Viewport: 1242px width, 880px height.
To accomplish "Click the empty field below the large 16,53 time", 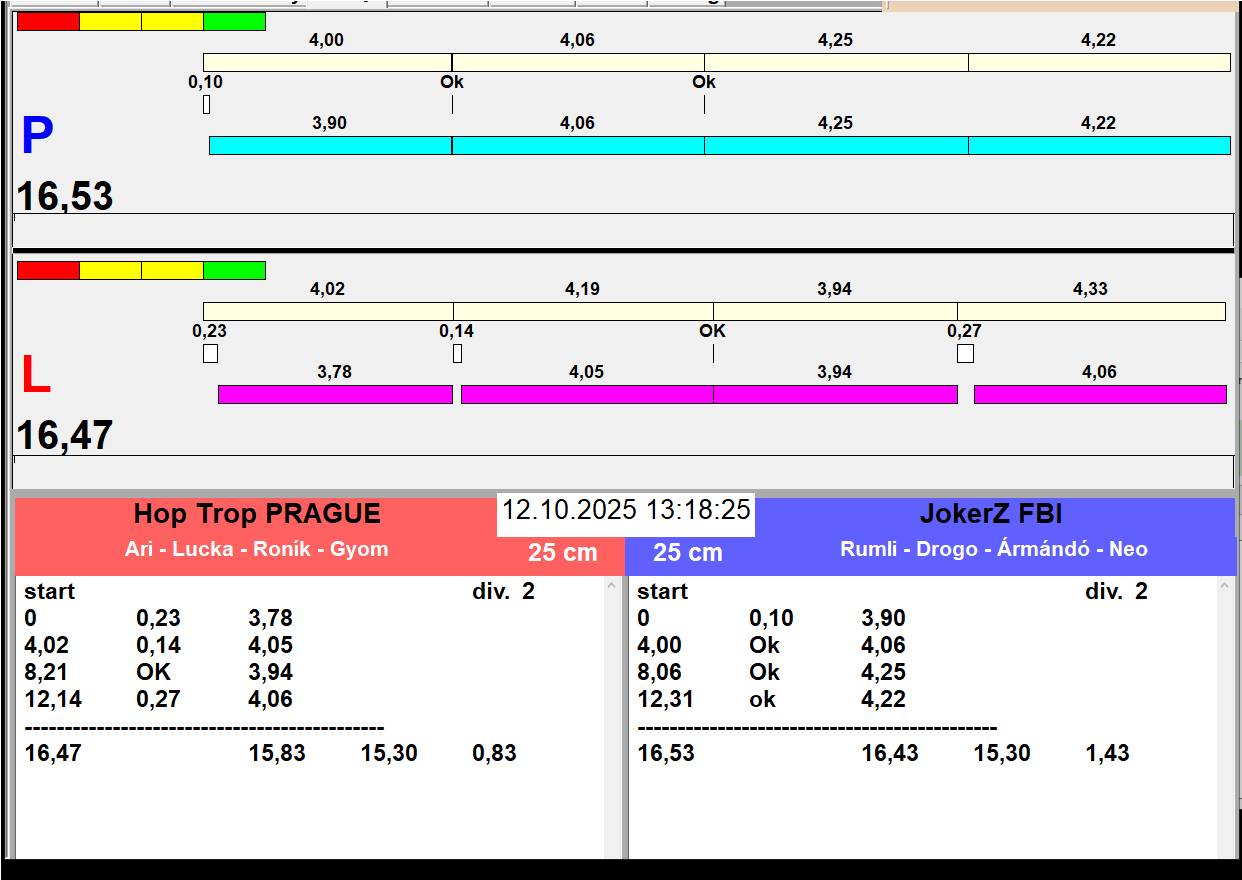I will coord(623,230).
